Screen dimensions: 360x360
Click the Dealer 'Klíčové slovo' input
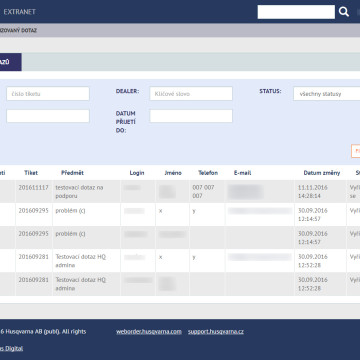[191, 94]
